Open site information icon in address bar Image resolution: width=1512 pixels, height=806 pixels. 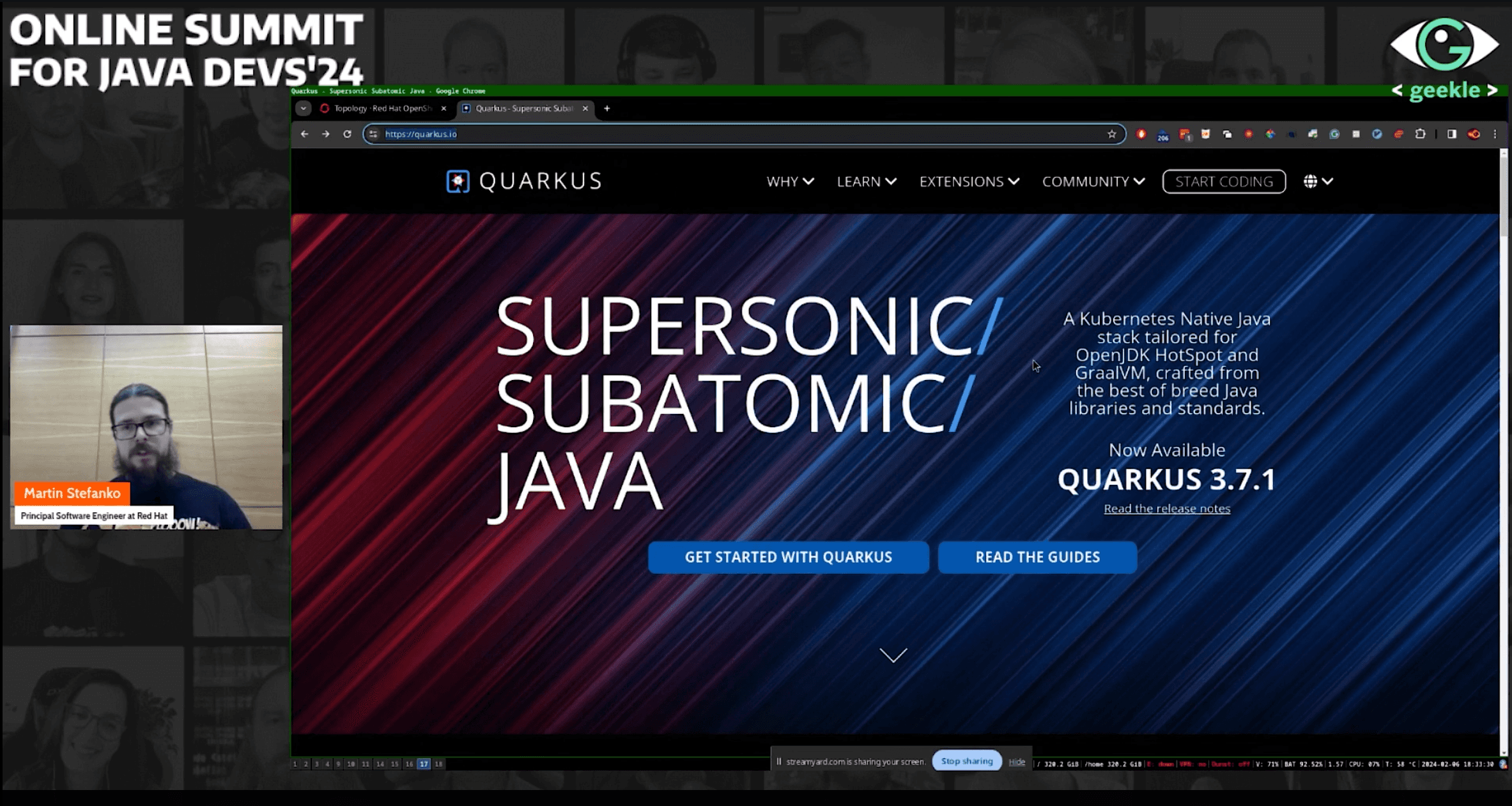tap(374, 134)
